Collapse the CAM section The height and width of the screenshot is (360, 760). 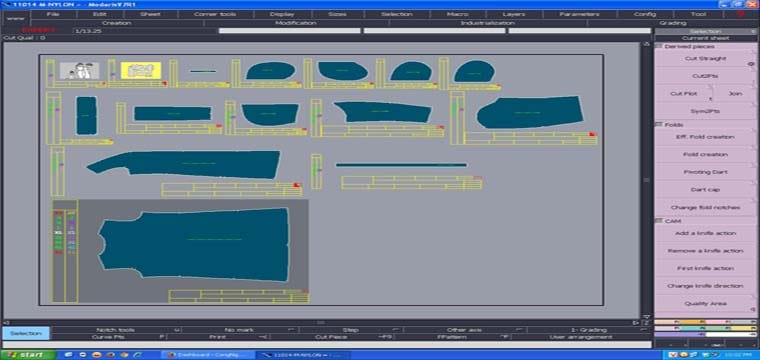pyautogui.click(x=659, y=221)
